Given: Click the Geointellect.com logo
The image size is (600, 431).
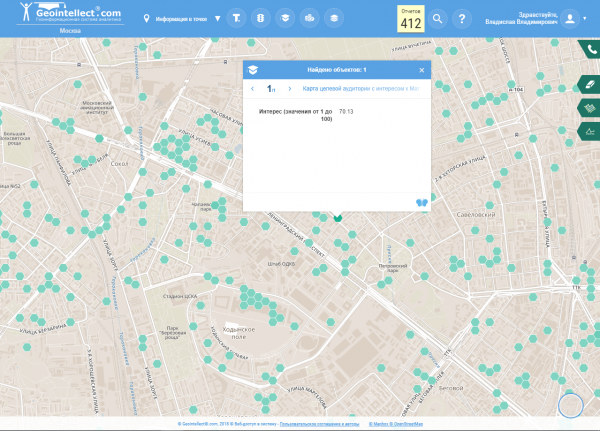Looking at the screenshot, I should [x=70, y=13].
